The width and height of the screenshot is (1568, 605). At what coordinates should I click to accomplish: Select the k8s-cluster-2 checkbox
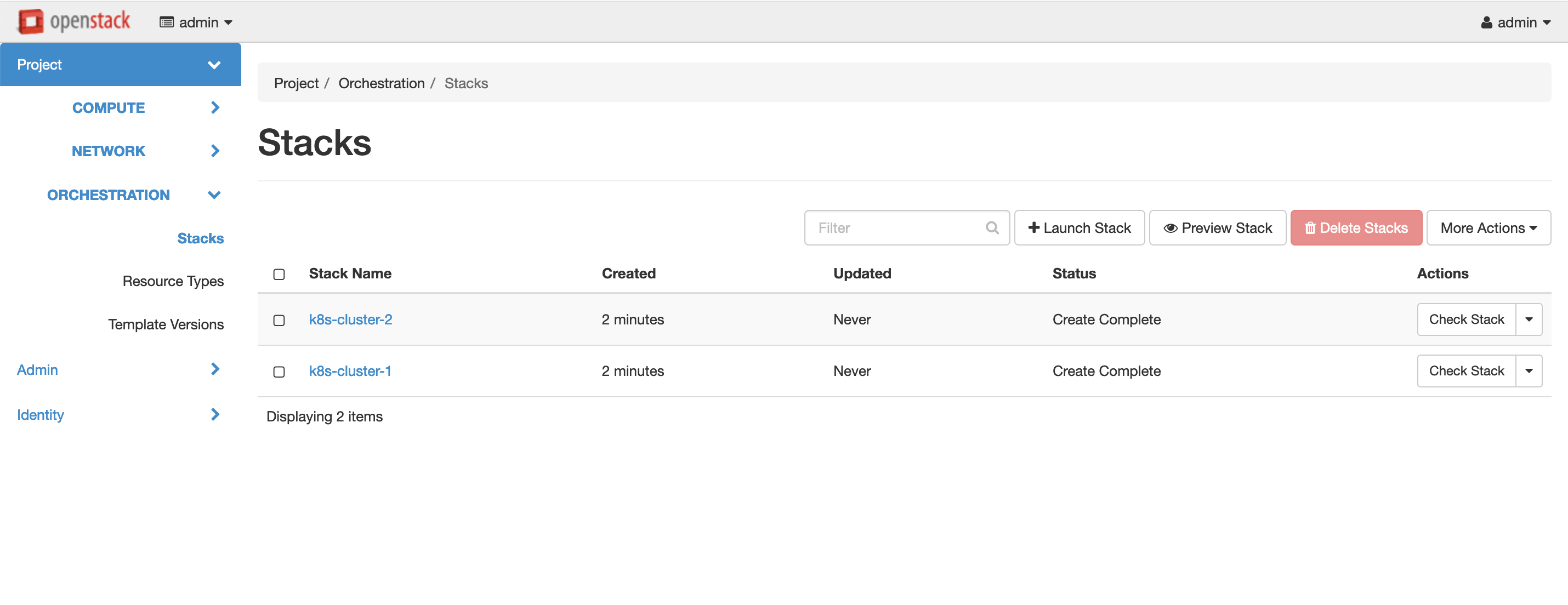coord(279,320)
